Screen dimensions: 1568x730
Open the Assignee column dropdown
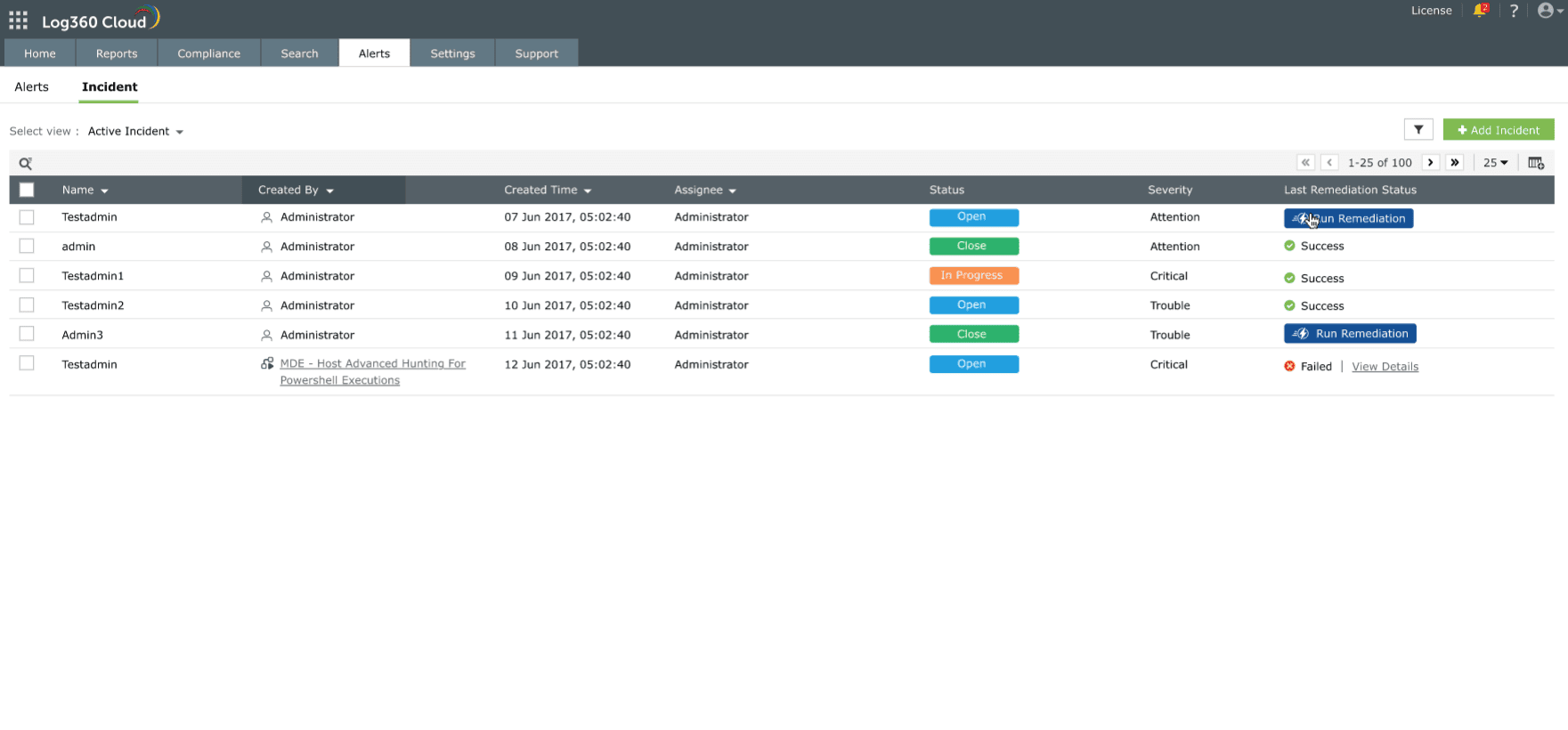(x=732, y=191)
